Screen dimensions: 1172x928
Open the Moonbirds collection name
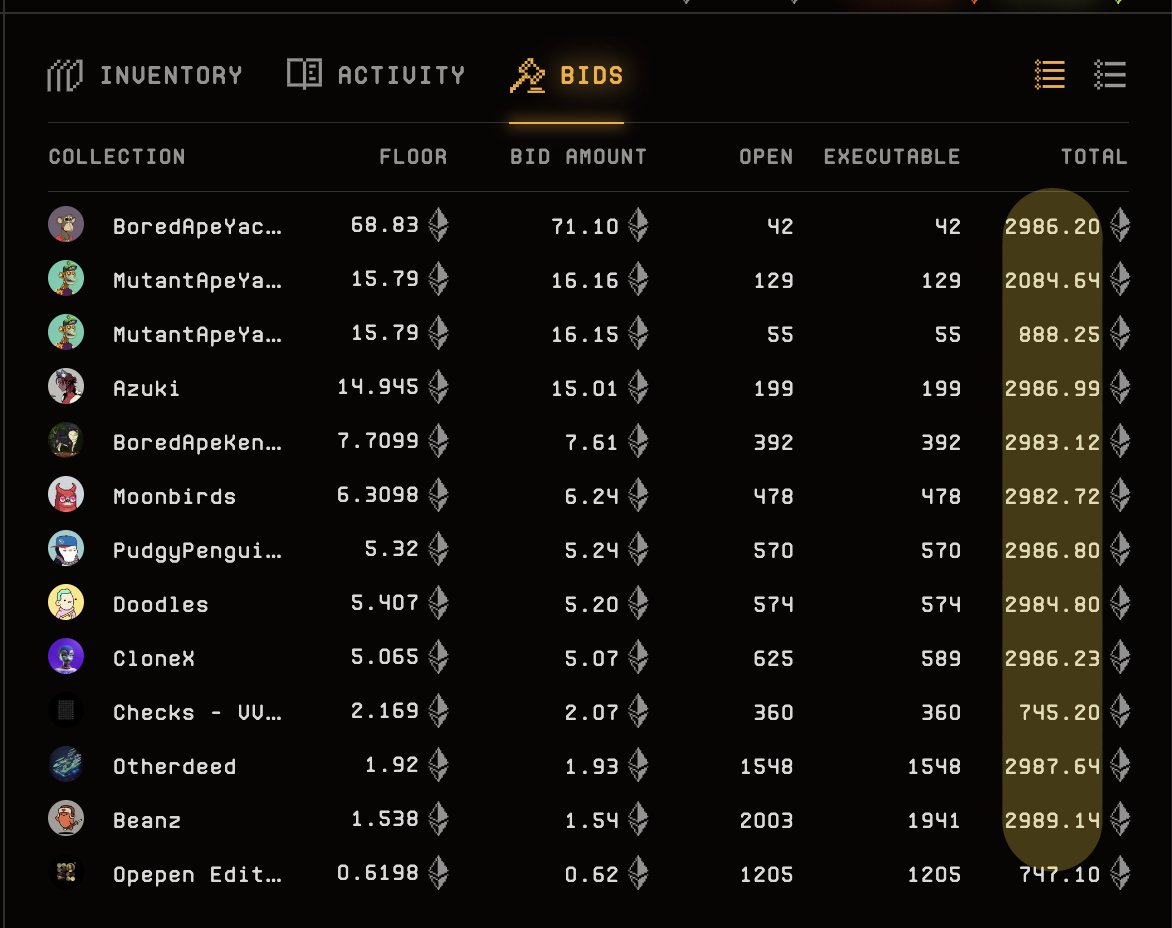[x=174, y=497]
